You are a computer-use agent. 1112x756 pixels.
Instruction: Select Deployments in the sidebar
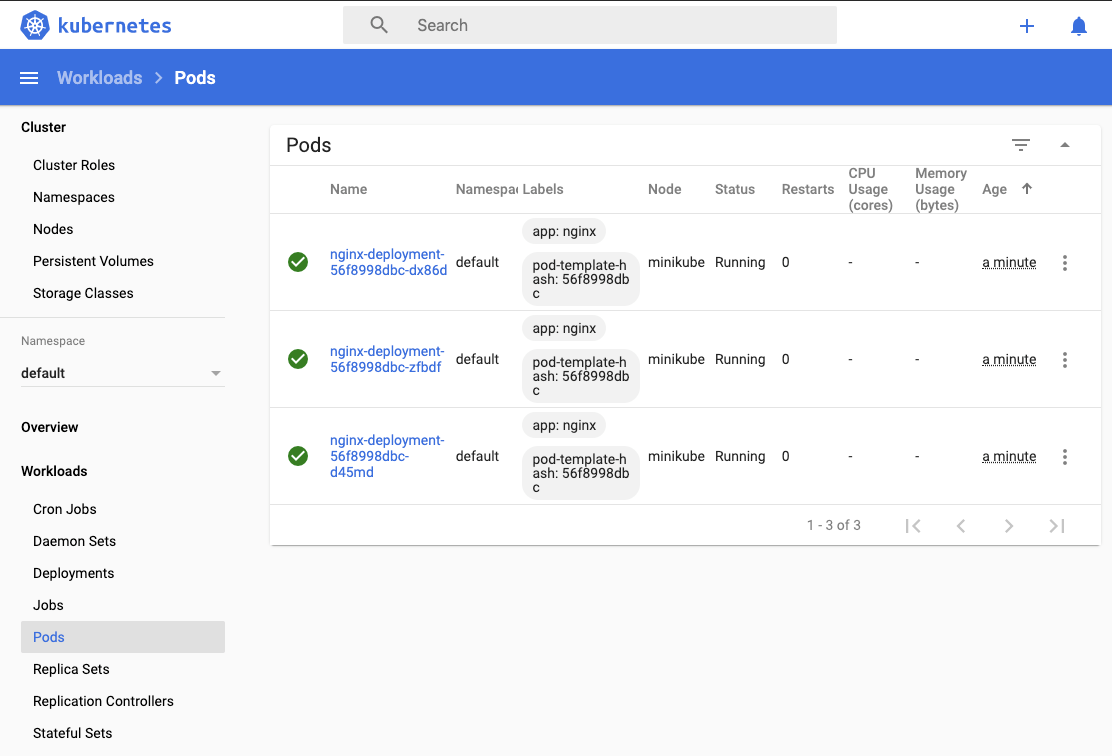tap(74, 573)
